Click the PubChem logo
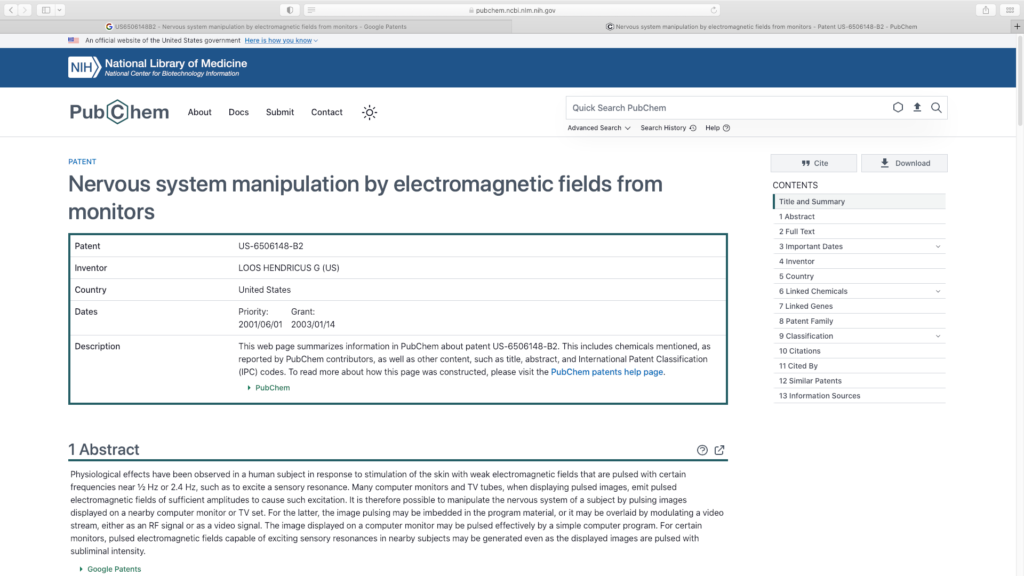The image size is (1024, 576). tap(119, 112)
